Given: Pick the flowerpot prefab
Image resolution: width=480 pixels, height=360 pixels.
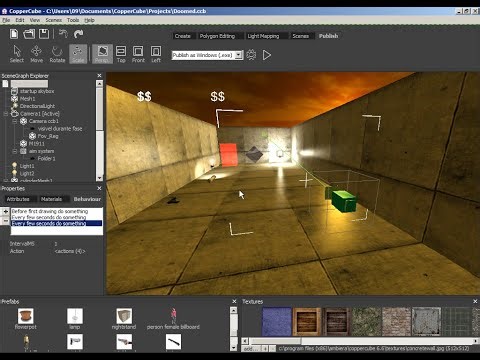Looking at the screenshot, I should pos(26,319).
